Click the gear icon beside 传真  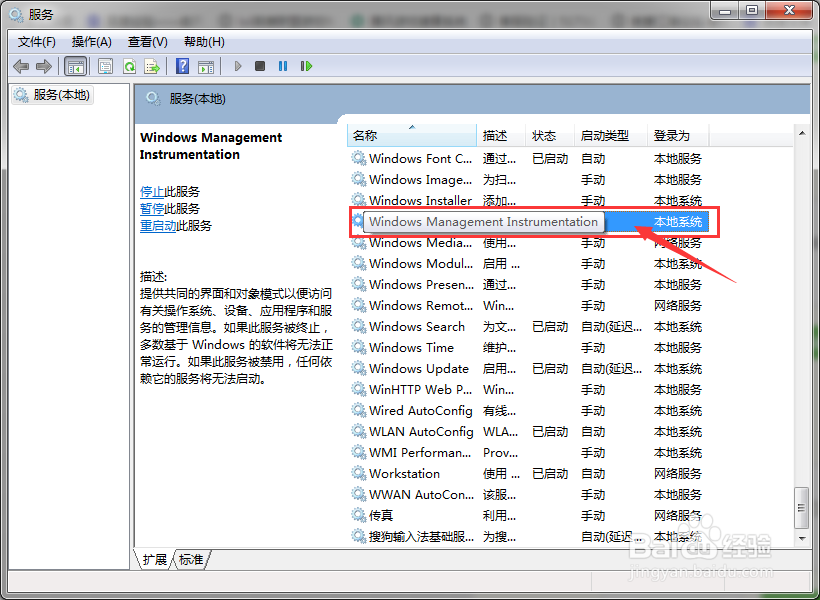tap(358, 516)
